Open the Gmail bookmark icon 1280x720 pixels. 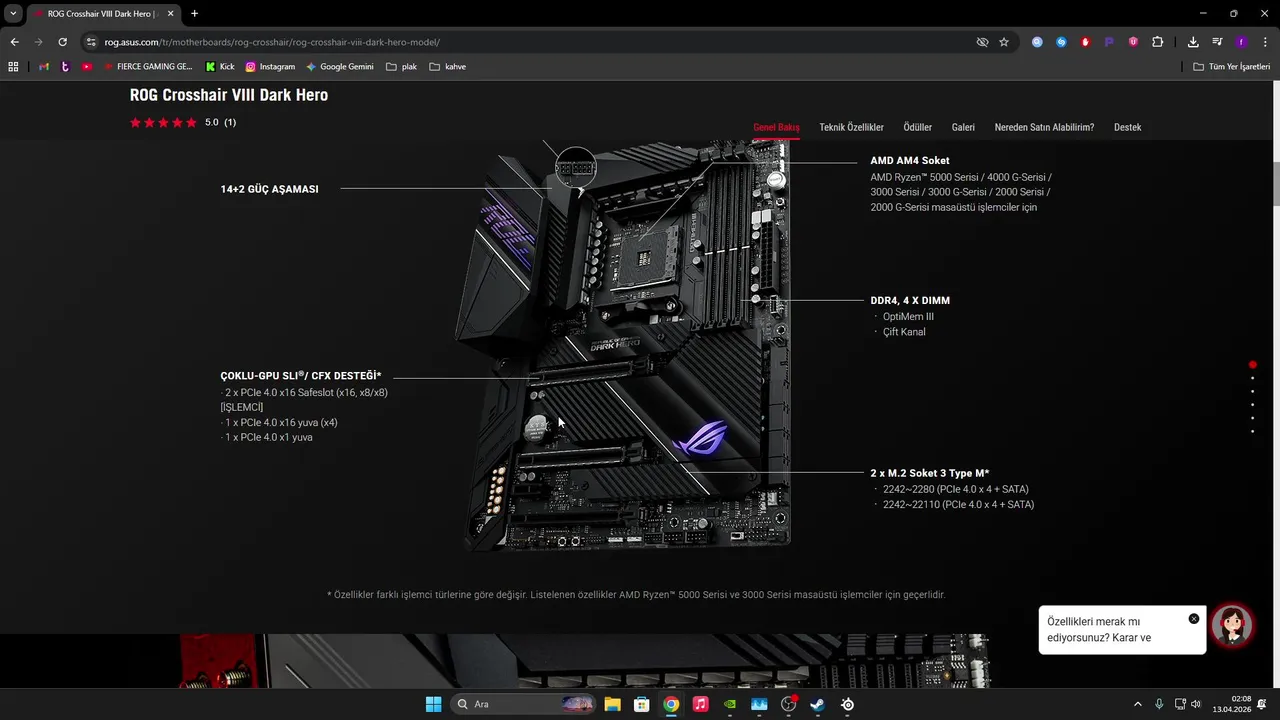(43, 67)
